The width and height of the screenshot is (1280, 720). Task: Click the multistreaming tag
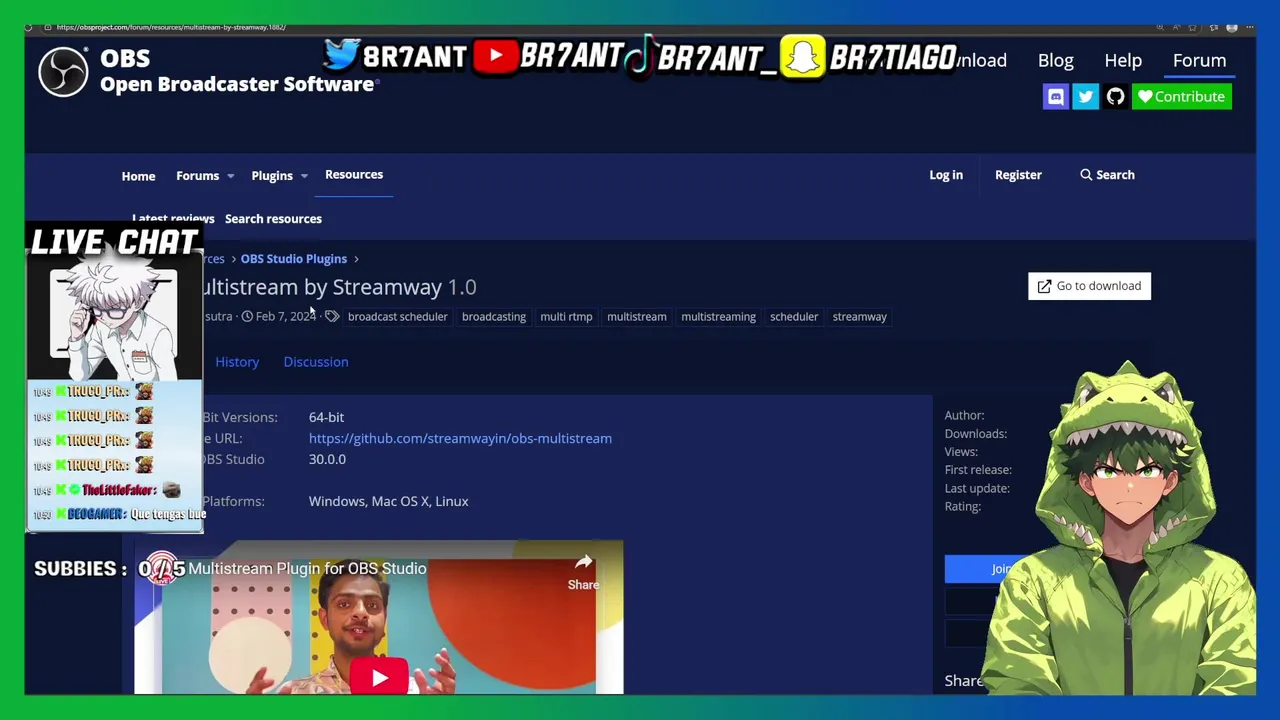pos(718,317)
